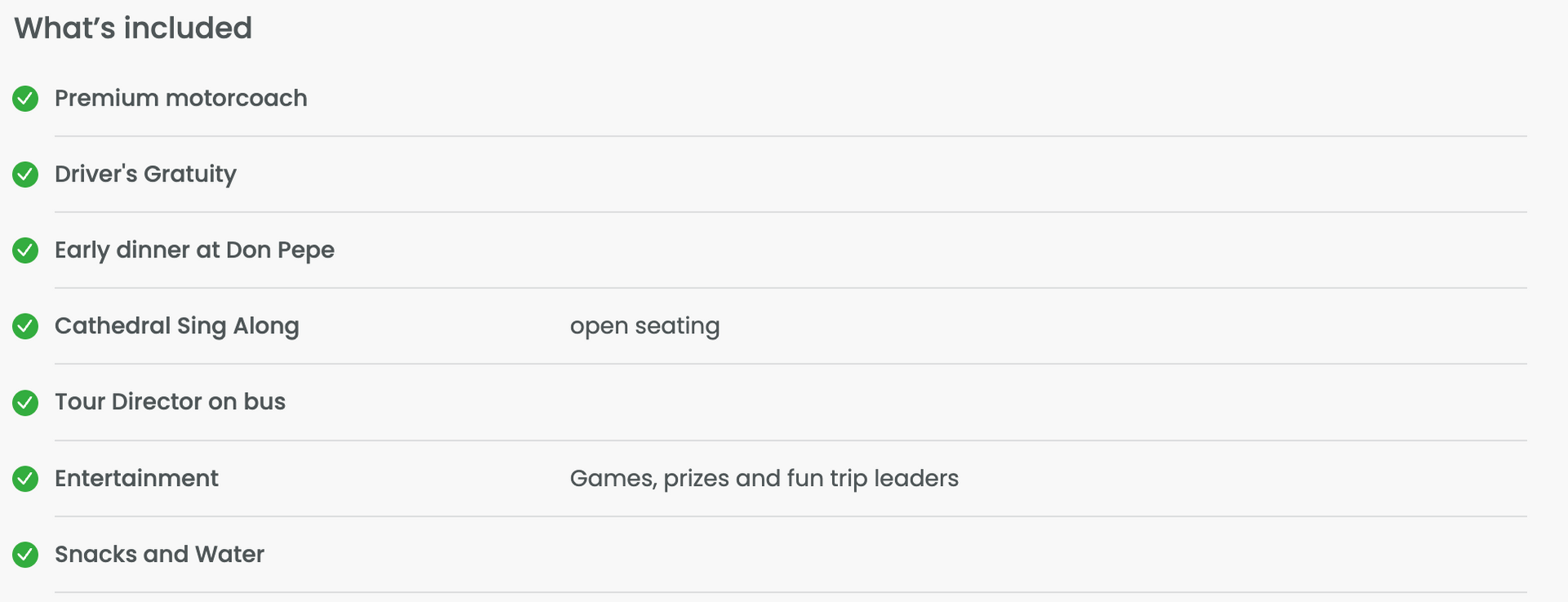Click the "open seating" description

pos(644,326)
